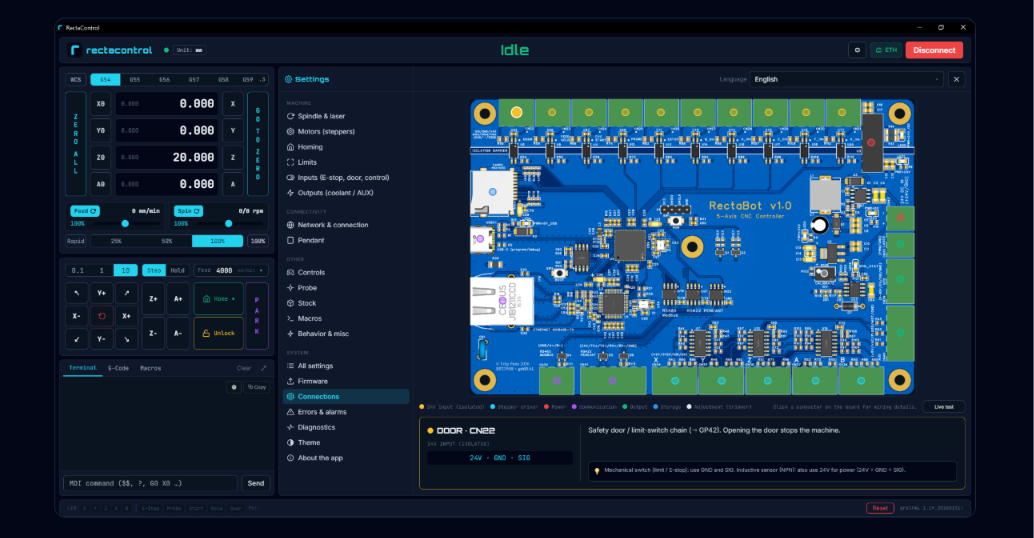This screenshot has width=1034, height=538.
Task: Open the Home button dropdown
Action: coord(218,299)
